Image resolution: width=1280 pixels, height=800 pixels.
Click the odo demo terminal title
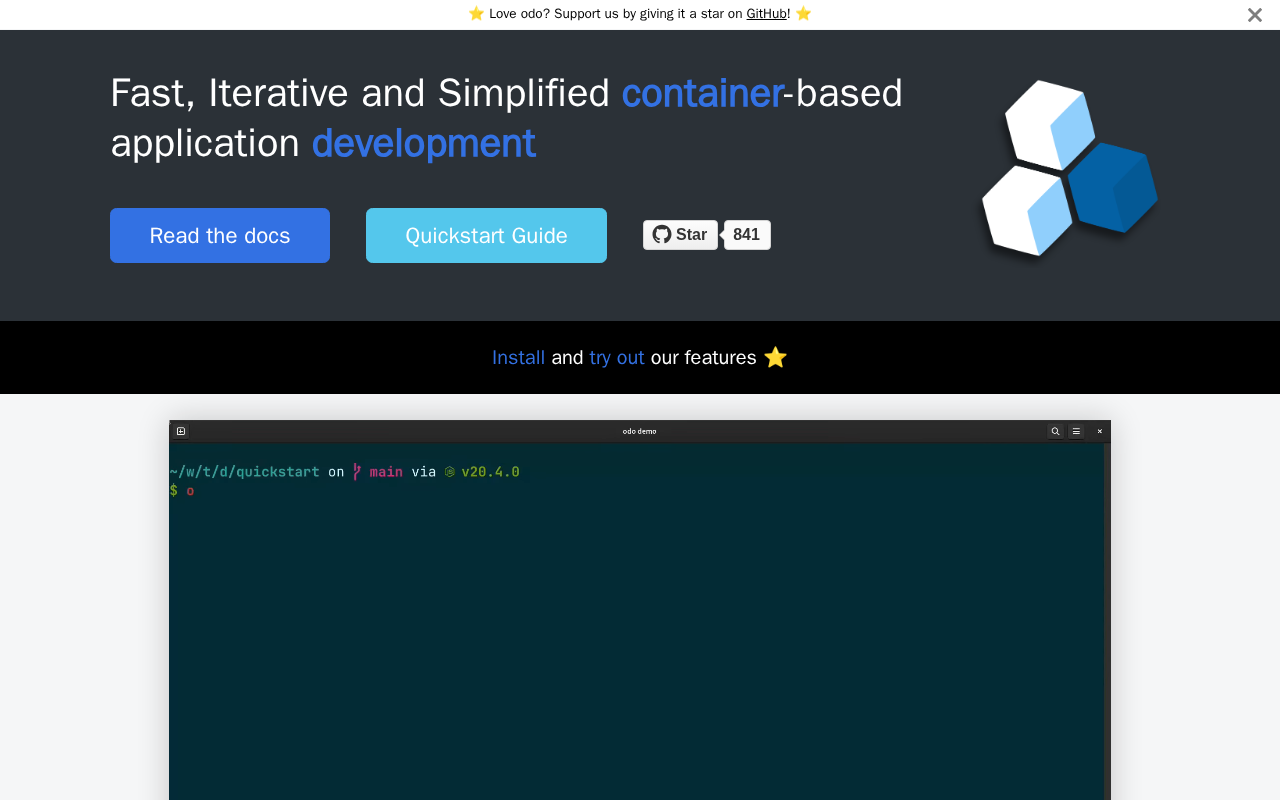pyautogui.click(x=640, y=431)
